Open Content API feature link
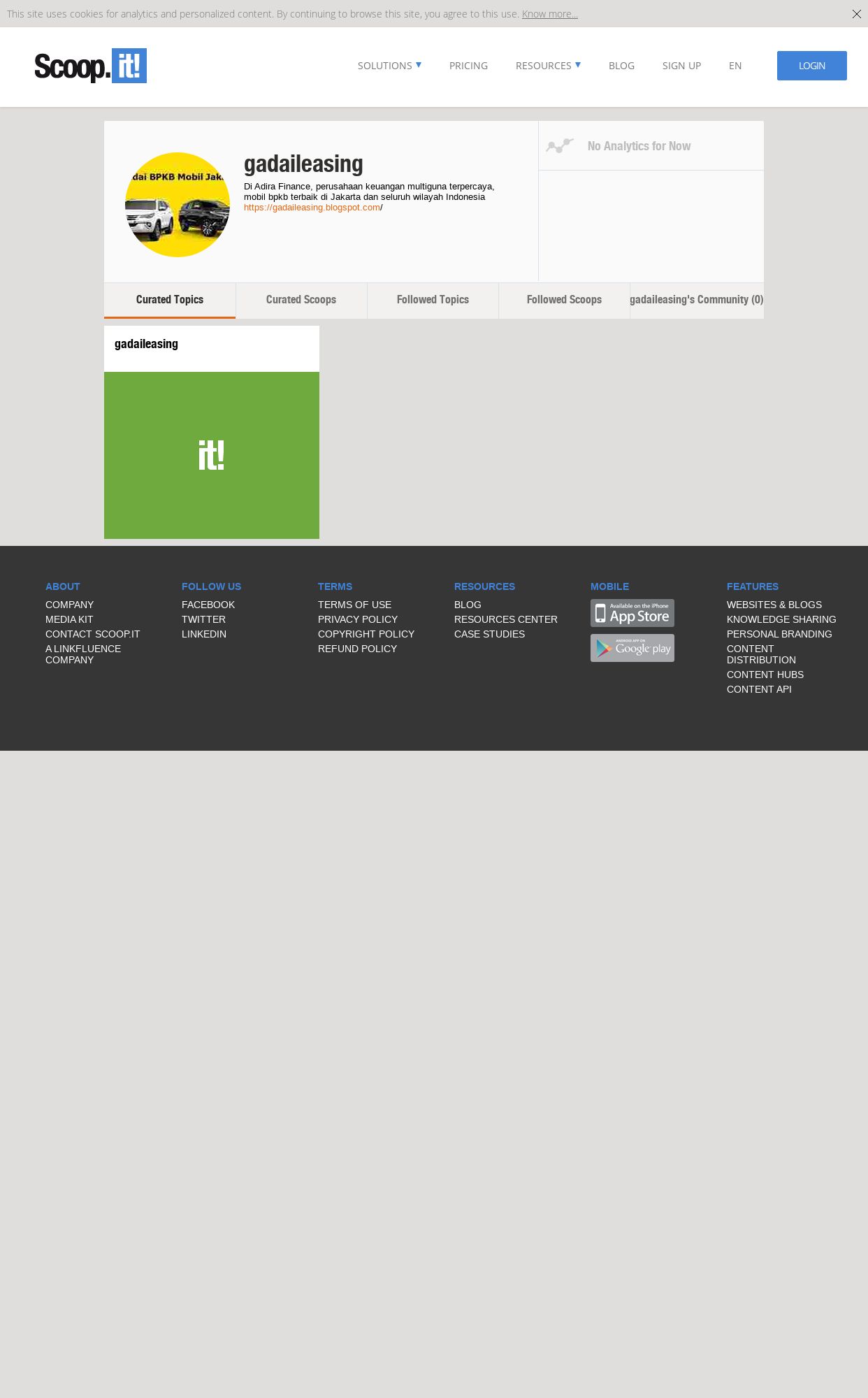The width and height of the screenshot is (868, 1398). pyautogui.click(x=759, y=689)
